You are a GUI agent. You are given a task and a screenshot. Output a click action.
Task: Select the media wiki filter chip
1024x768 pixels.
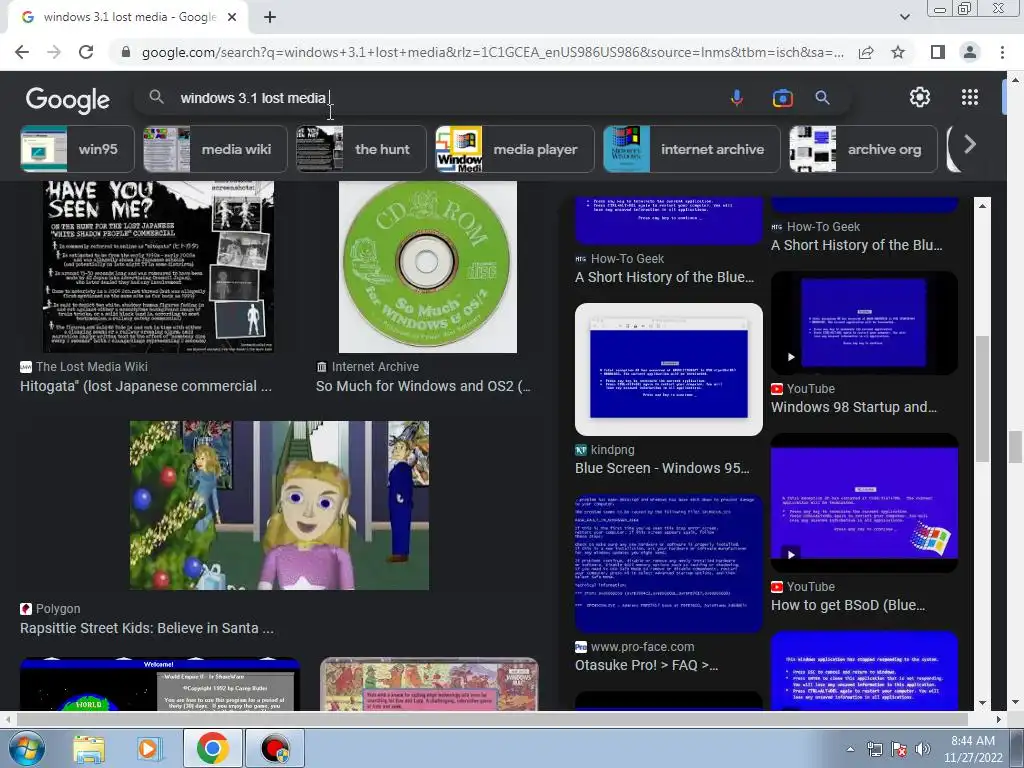[x=215, y=149]
